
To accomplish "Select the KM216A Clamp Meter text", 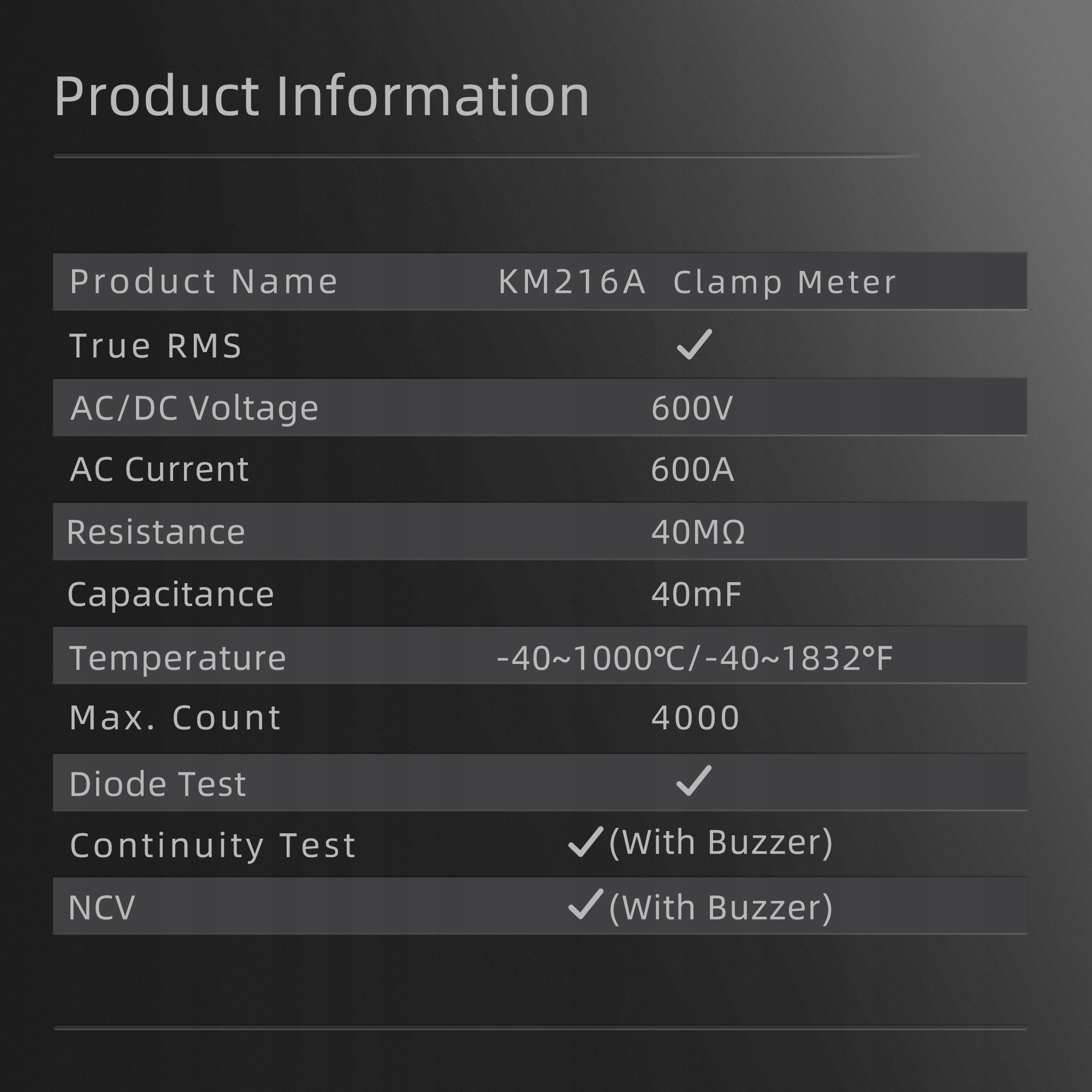I will [x=697, y=282].
